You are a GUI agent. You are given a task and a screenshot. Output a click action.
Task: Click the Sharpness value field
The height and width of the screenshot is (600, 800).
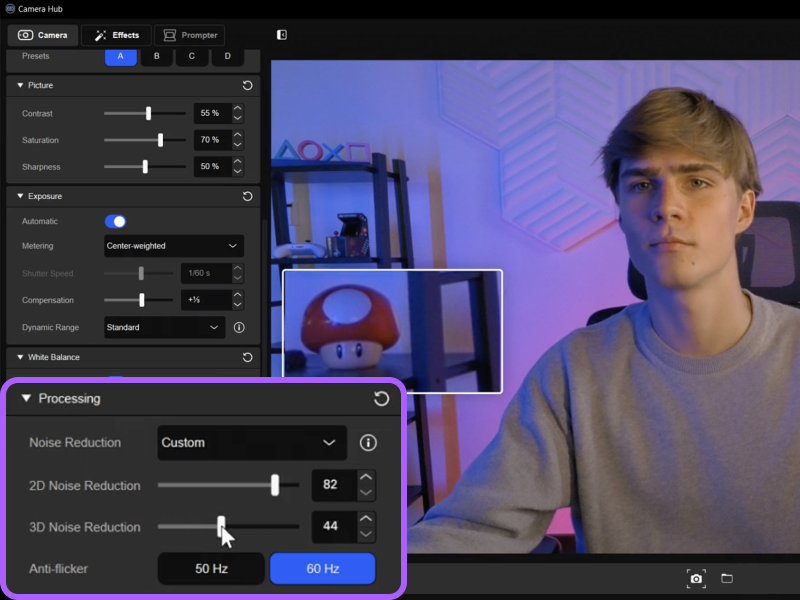click(x=213, y=166)
